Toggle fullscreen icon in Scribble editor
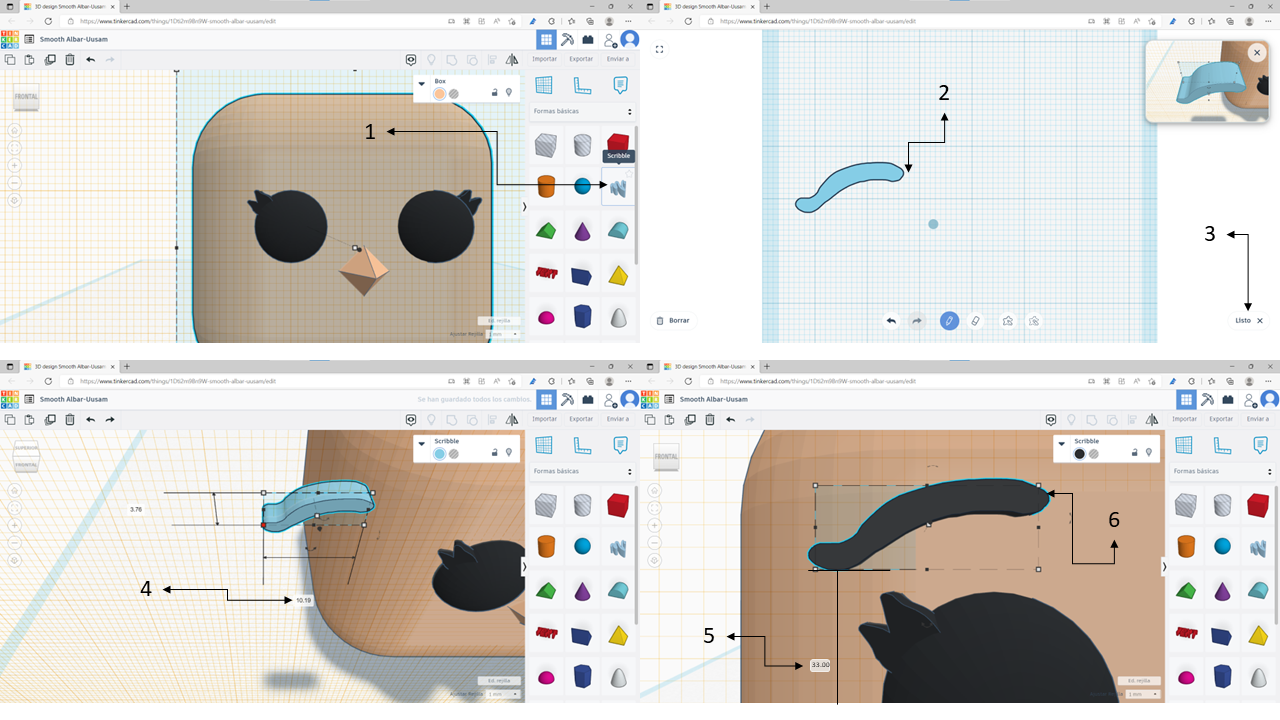 click(660, 48)
